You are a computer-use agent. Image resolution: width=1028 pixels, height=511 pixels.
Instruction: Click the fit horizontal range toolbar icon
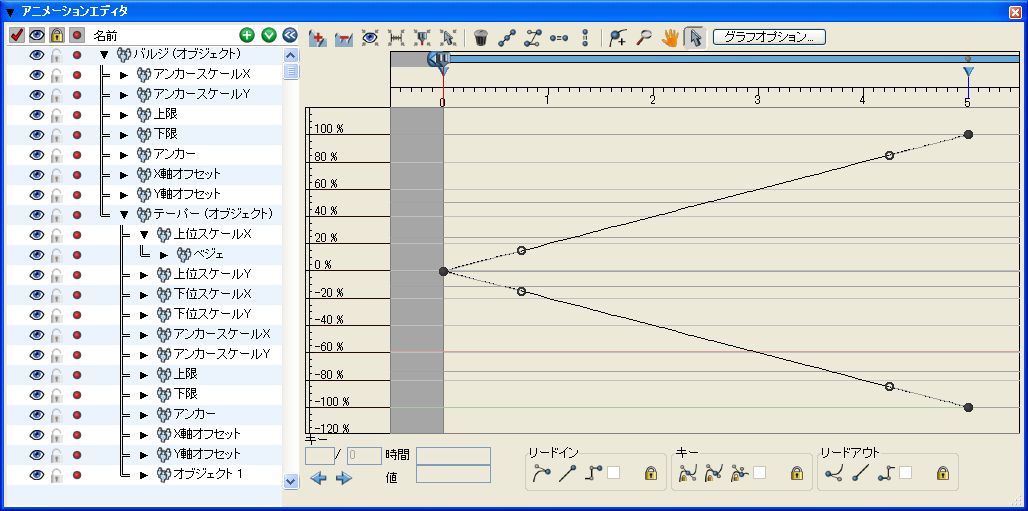(396, 38)
